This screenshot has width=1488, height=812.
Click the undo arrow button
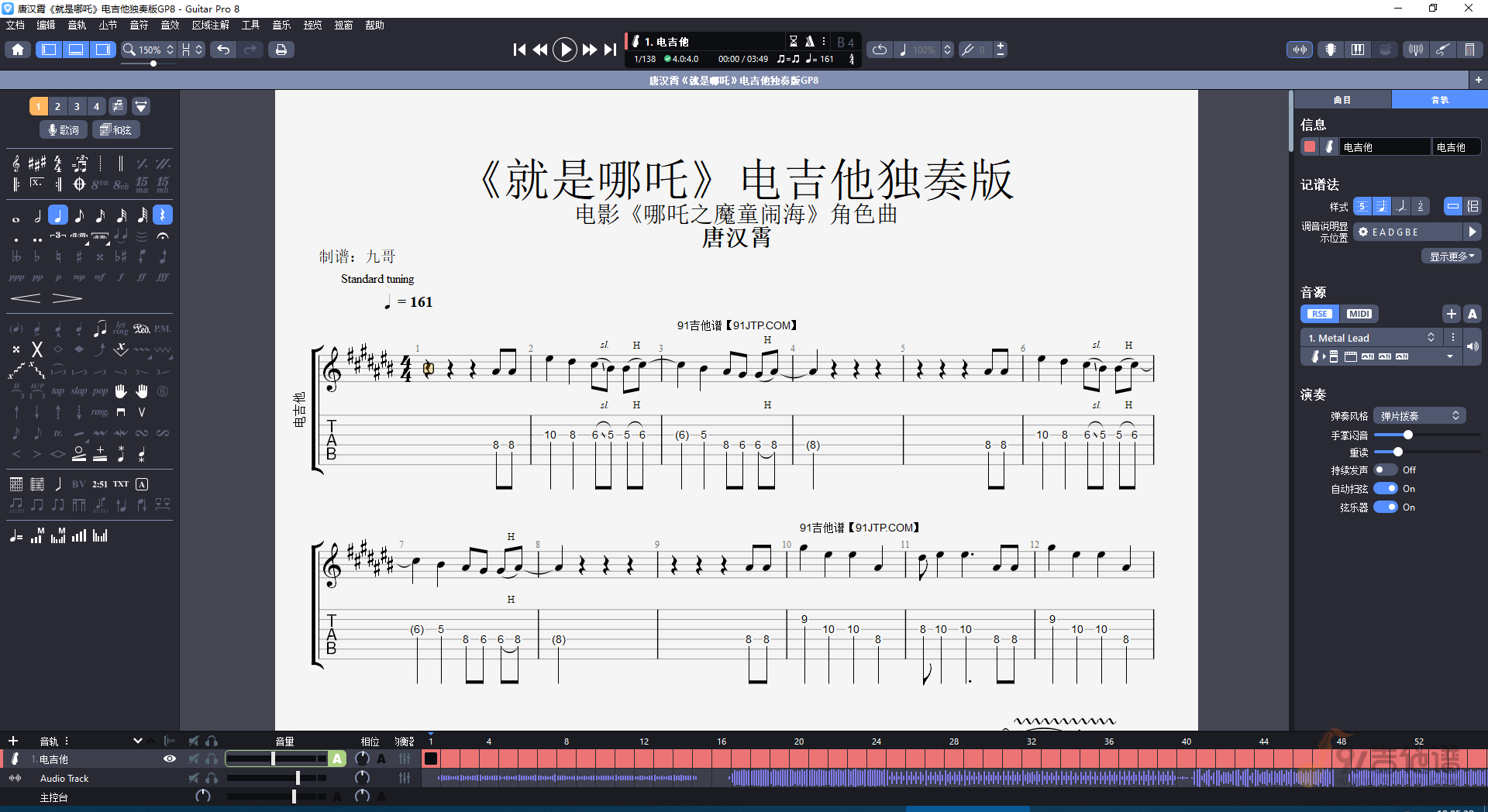(x=223, y=50)
